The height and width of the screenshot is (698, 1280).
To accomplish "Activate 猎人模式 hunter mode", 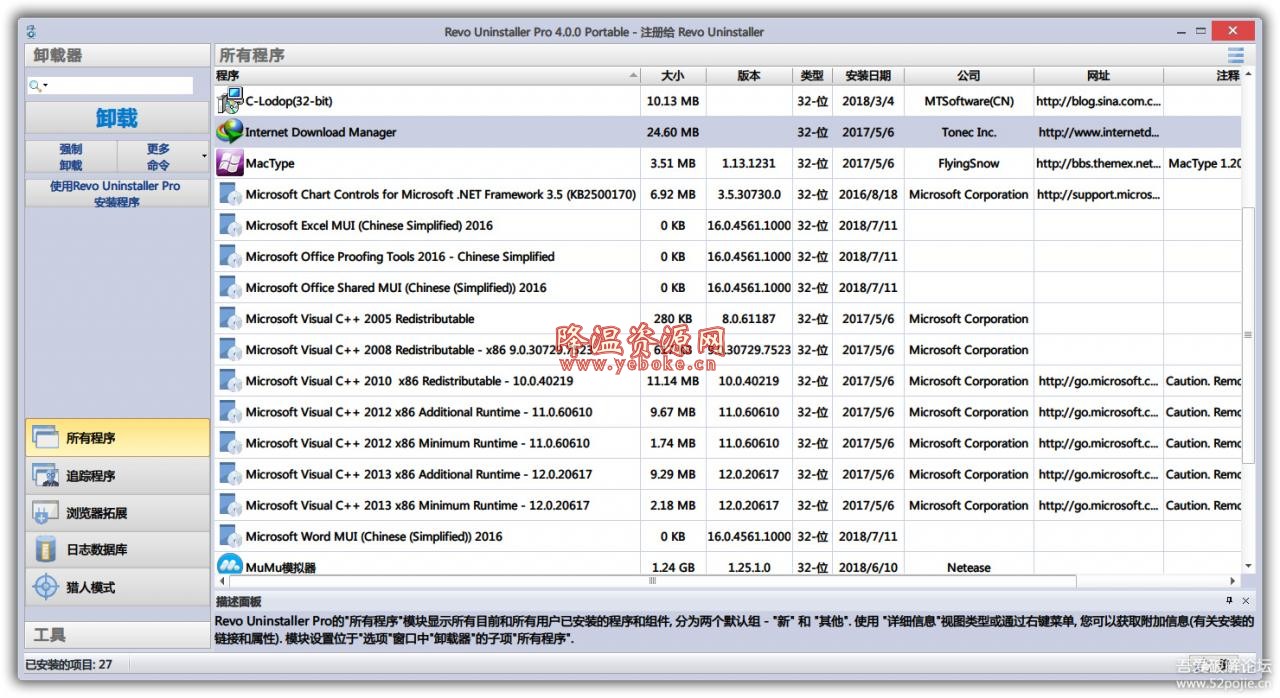I will pyautogui.click(x=117, y=587).
